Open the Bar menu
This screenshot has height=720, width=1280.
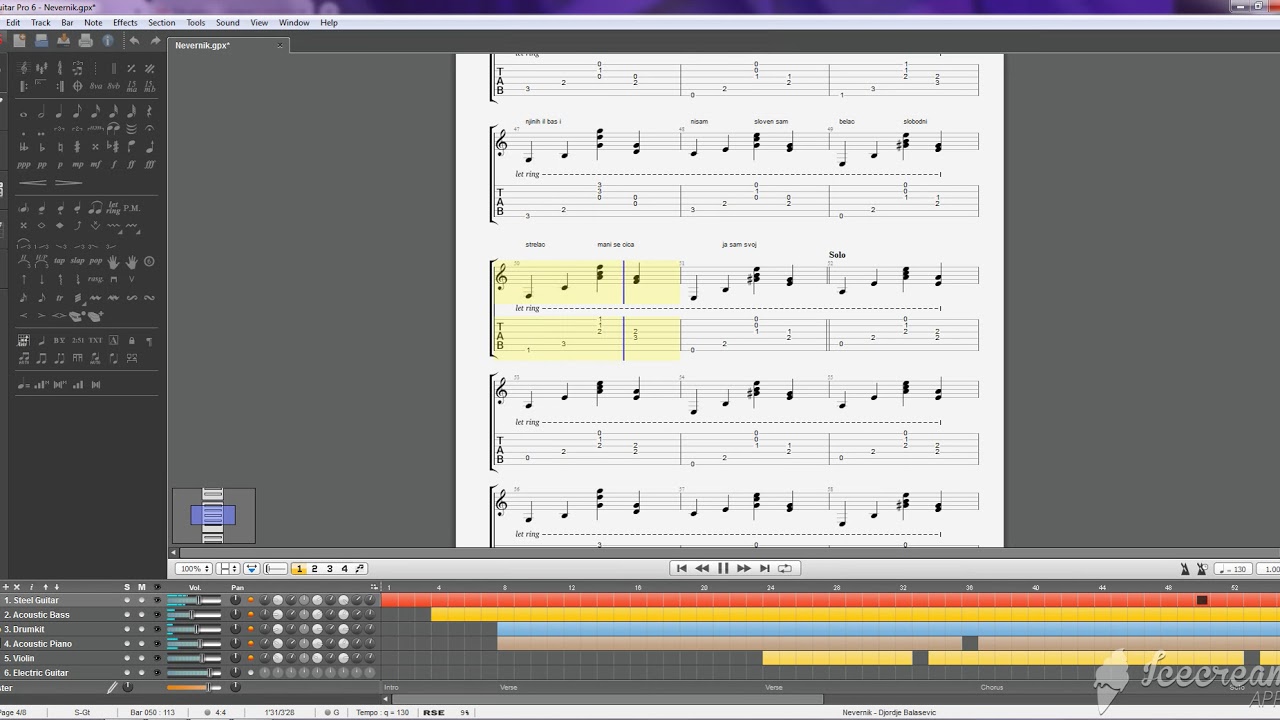(67, 22)
